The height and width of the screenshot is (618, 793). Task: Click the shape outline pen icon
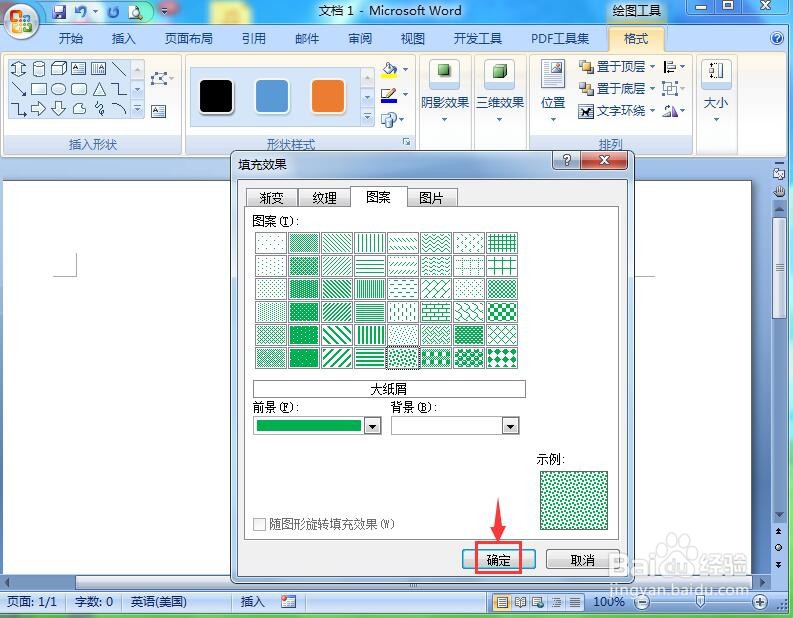click(x=389, y=95)
